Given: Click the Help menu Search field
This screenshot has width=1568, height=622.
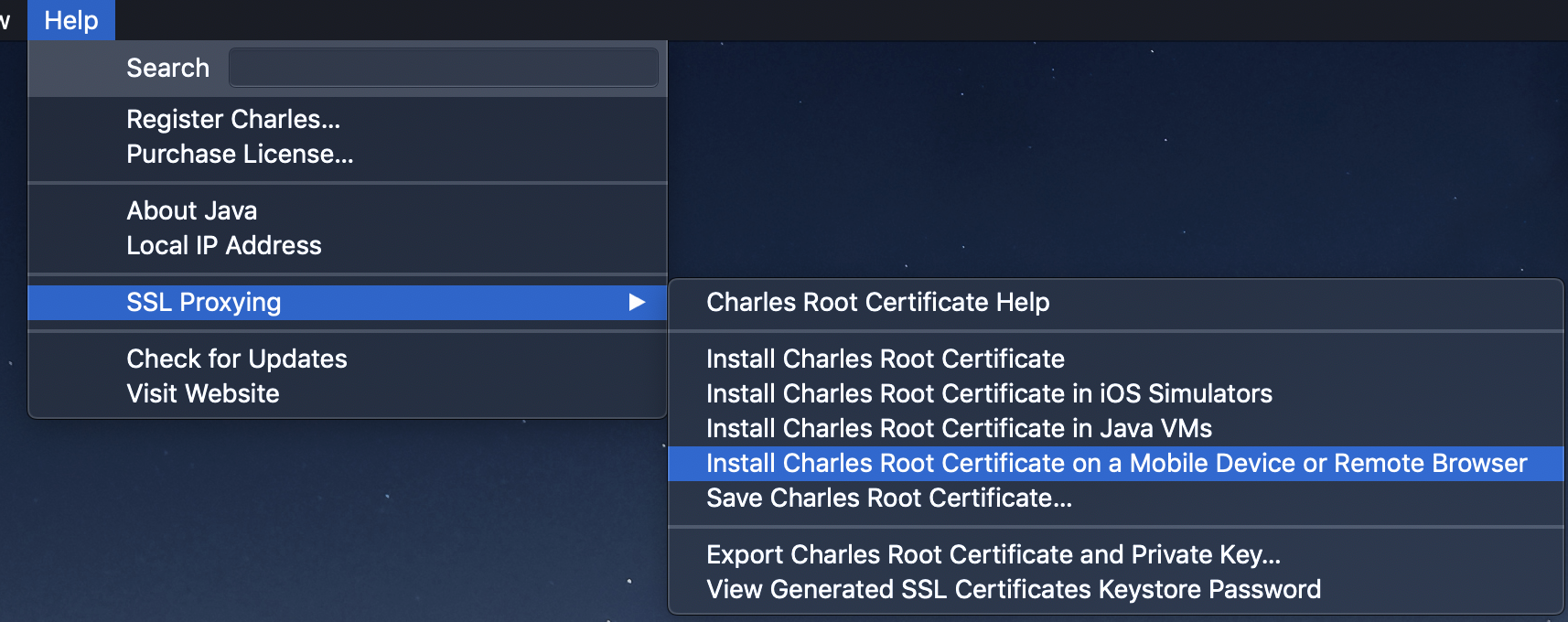Looking at the screenshot, I should coord(443,68).
